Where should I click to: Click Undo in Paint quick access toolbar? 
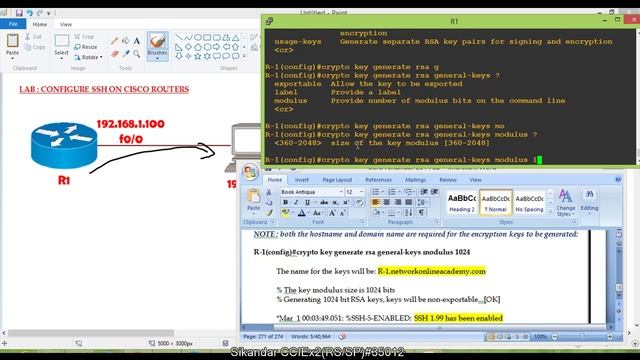29,13
